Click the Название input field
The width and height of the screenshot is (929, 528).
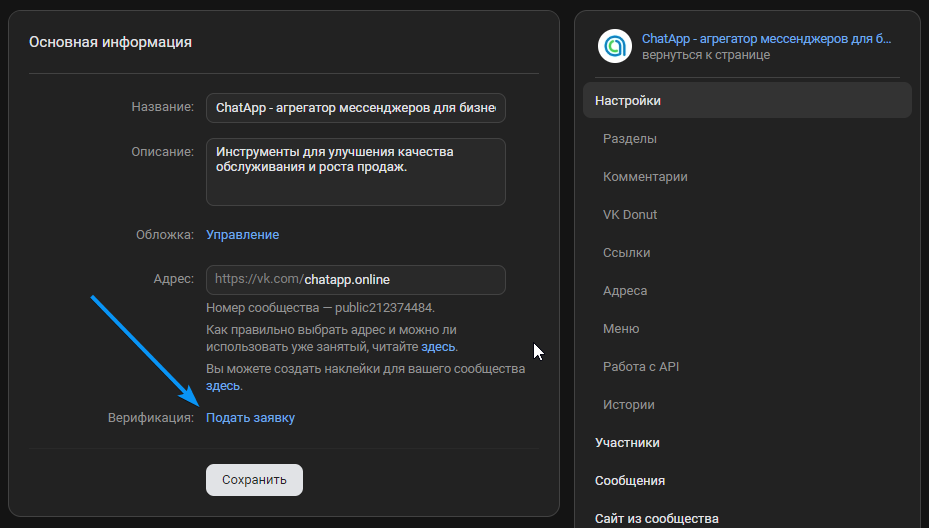click(x=355, y=108)
